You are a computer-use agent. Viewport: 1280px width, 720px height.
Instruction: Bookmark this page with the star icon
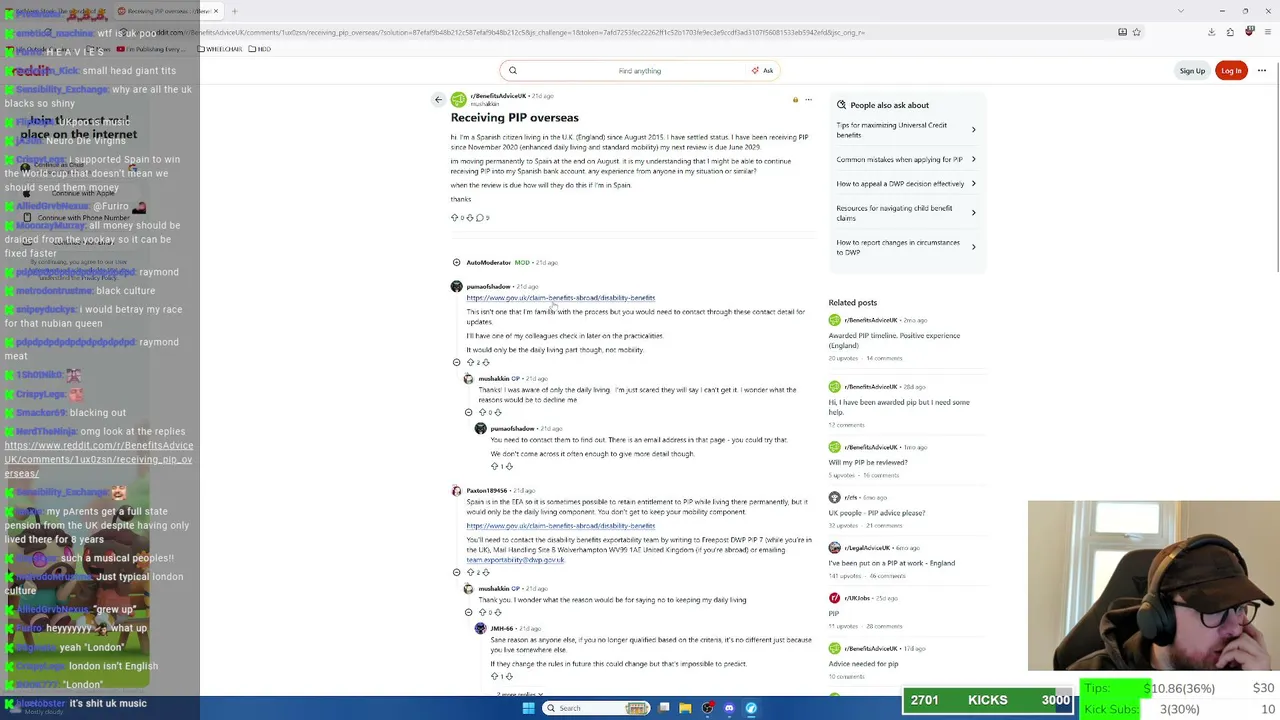click(1136, 32)
